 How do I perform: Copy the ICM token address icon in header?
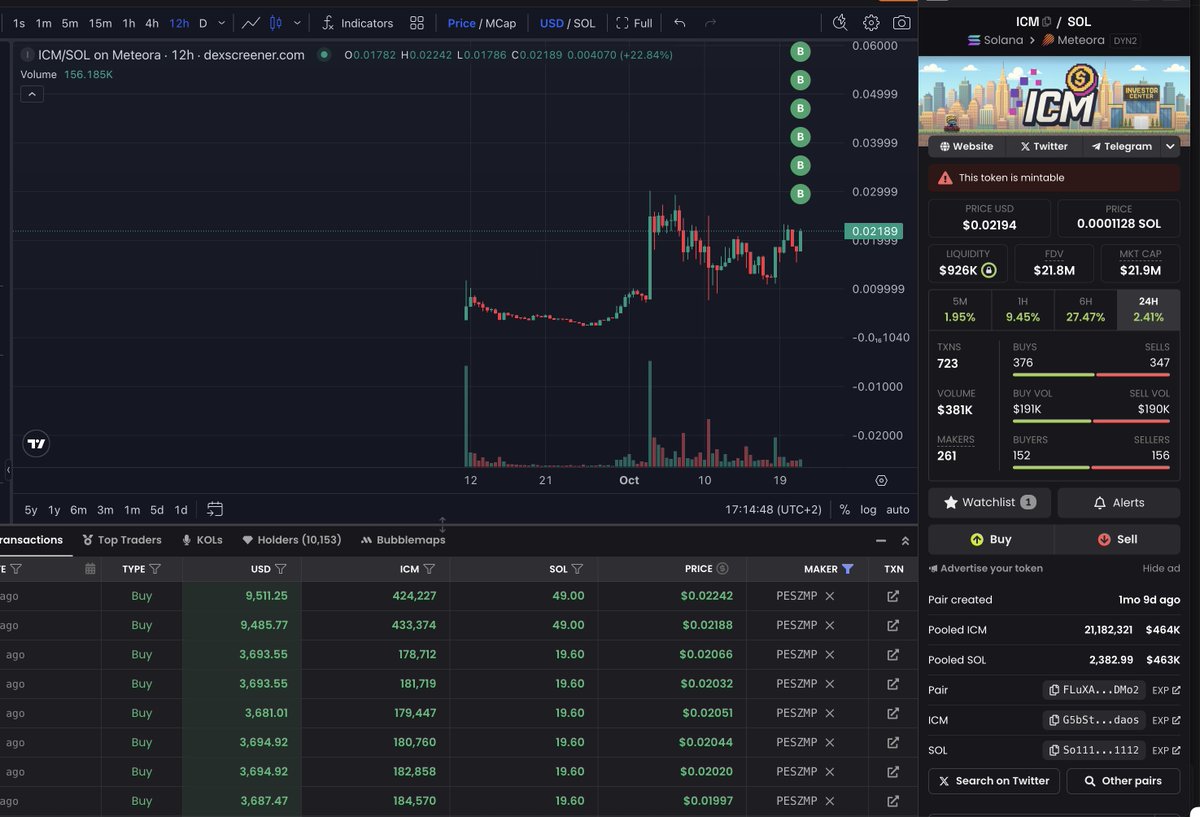tap(1046, 21)
